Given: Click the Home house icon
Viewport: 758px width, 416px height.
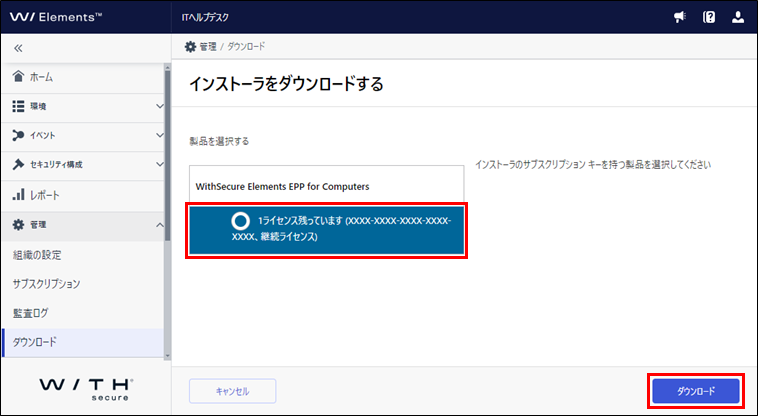Looking at the screenshot, I should [x=18, y=76].
